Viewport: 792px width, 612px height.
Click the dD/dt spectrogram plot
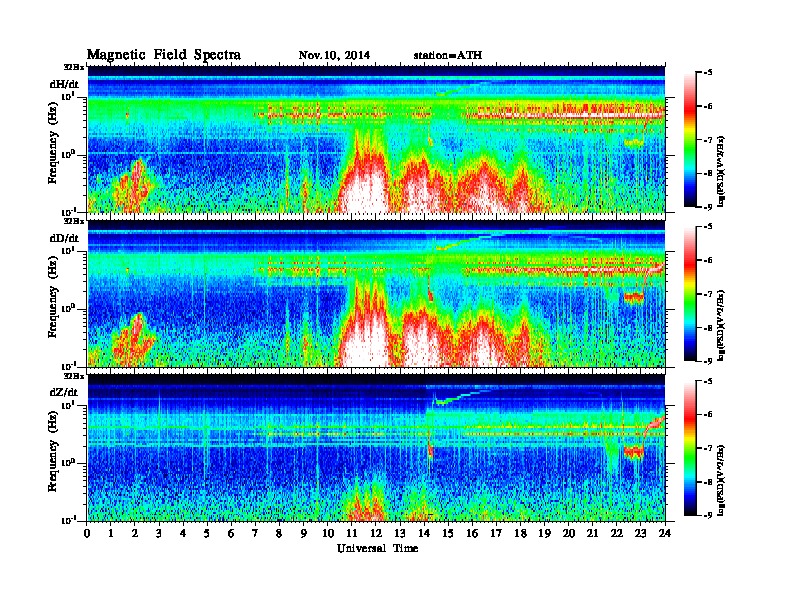click(376, 293)
